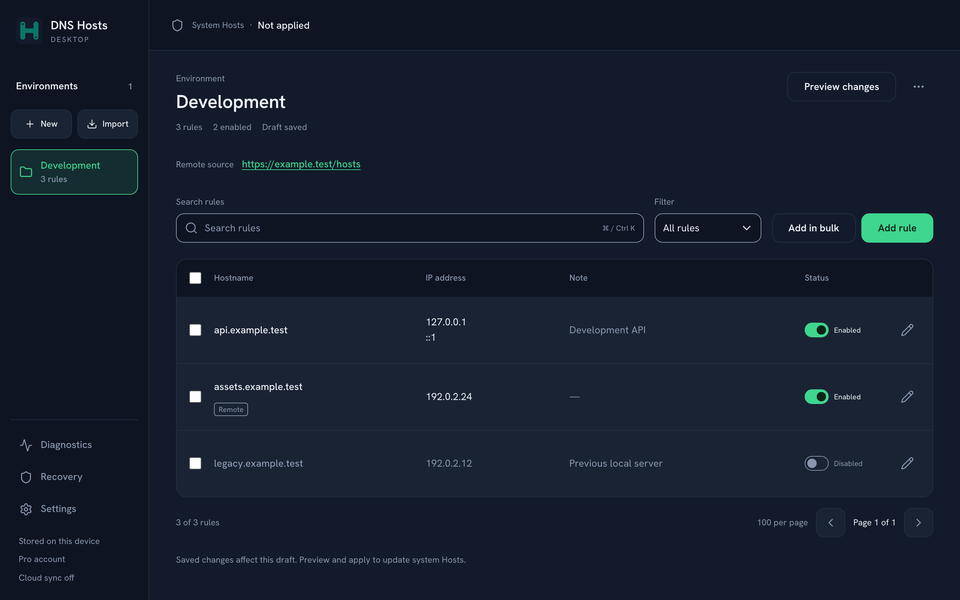Click the DNS Hosts app logo icon
Screen dimensions: 960x600
coord(29,30)
